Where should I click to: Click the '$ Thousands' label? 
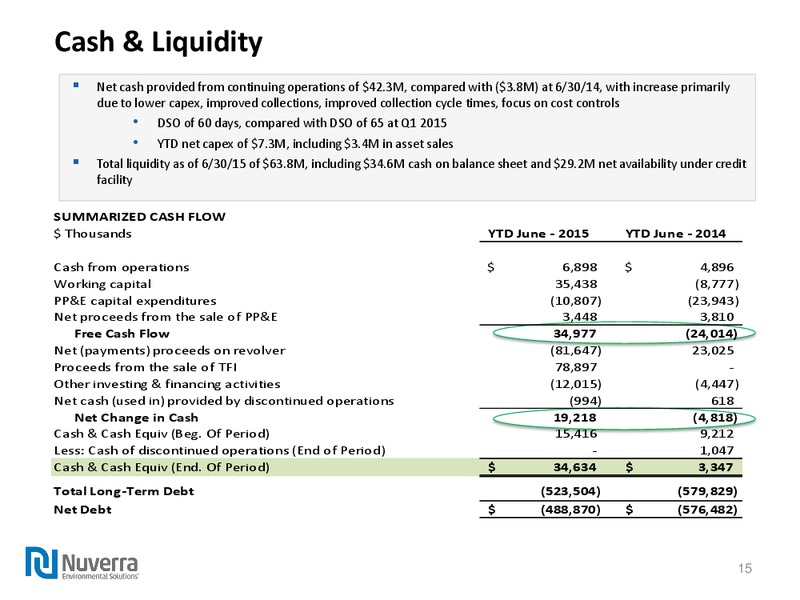pos(92,234)
